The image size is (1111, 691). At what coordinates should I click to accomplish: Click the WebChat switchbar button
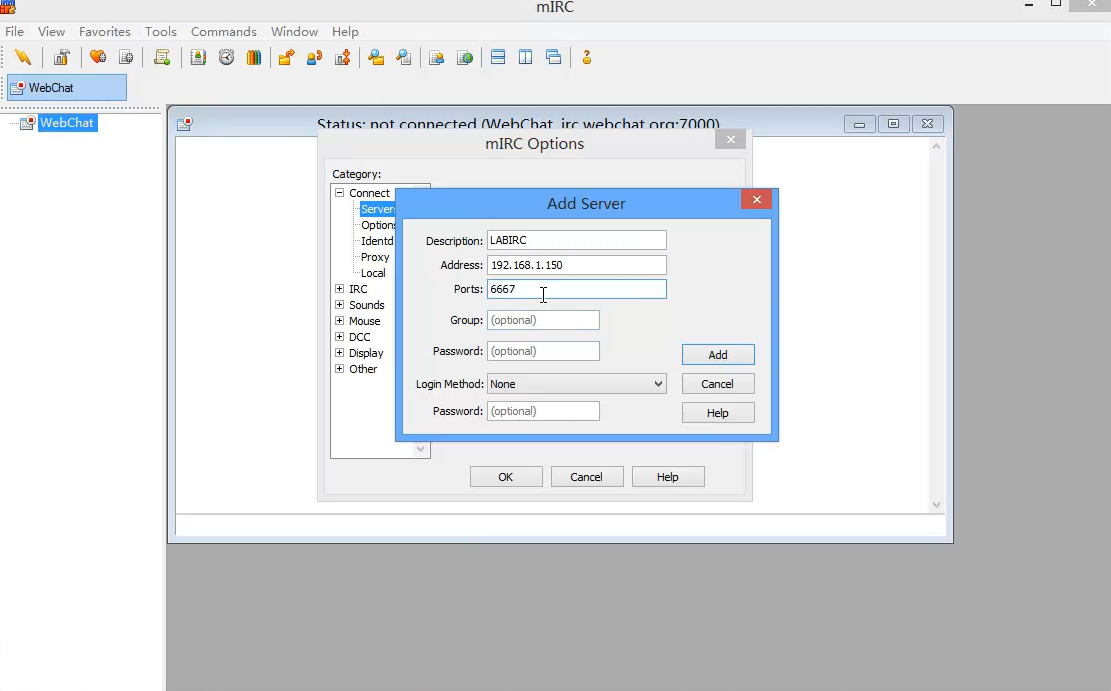67,88
